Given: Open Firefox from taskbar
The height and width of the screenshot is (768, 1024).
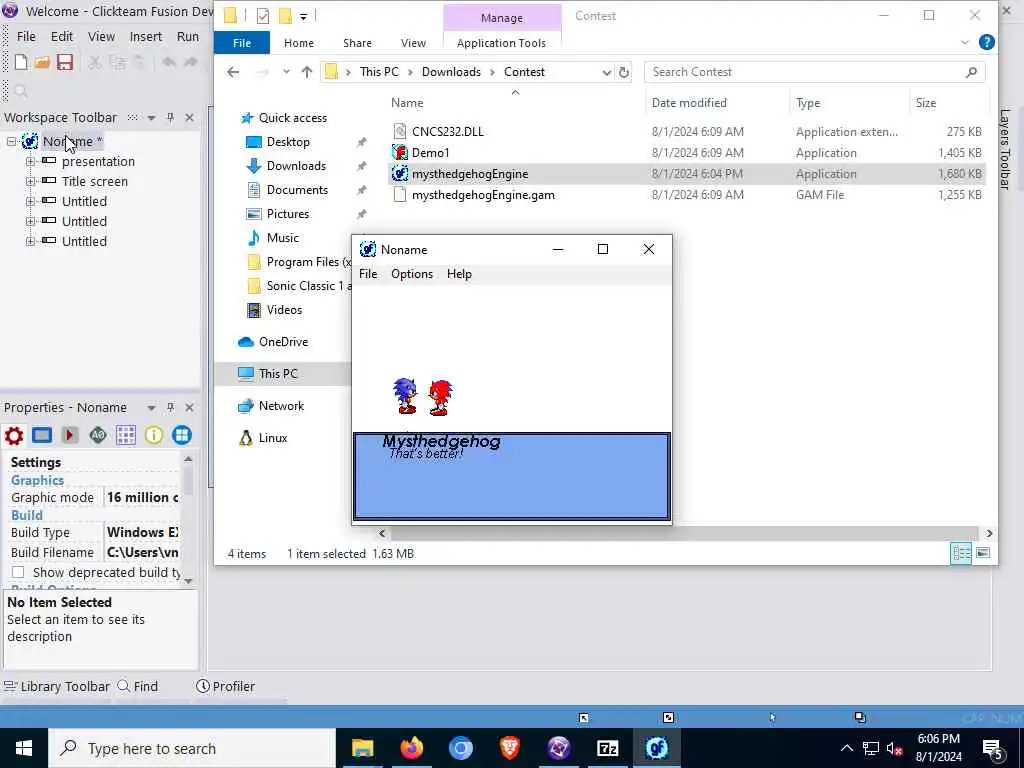Looking at the screenshot, I should (411, 748).
